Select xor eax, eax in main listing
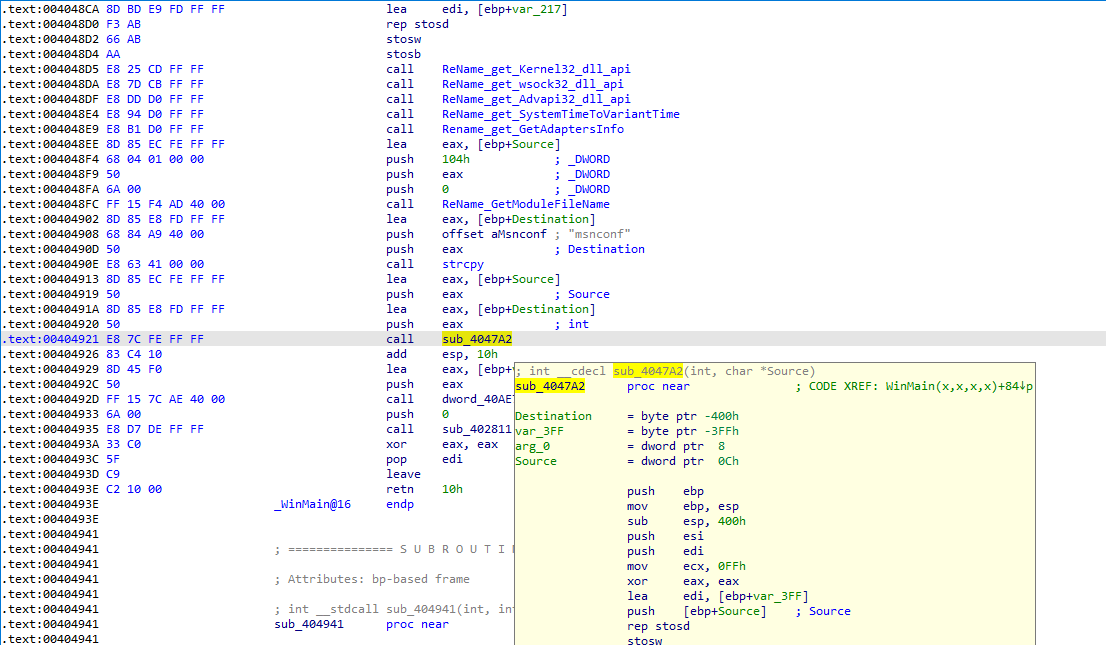 (442, 444)
